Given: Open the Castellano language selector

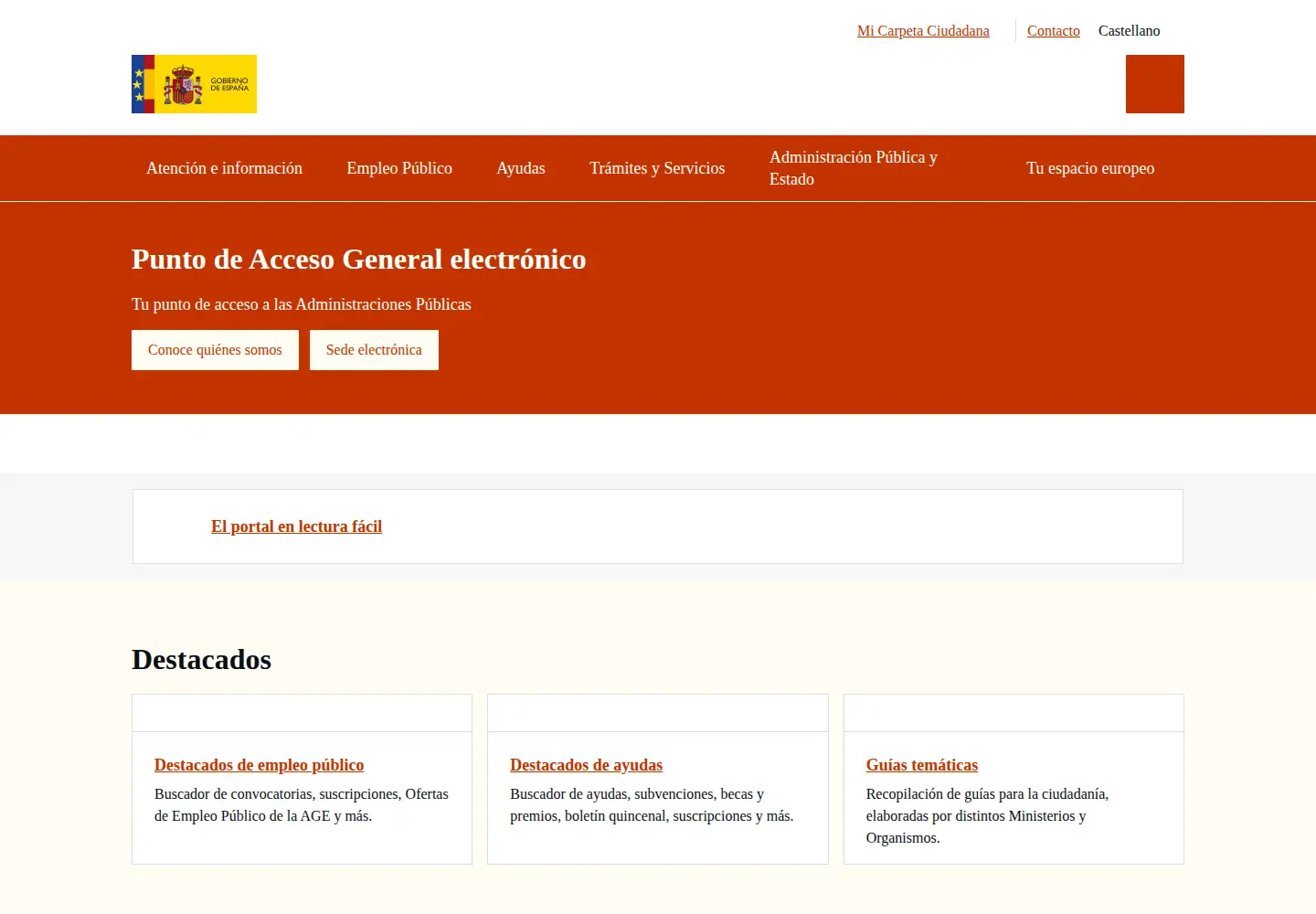Looking at the screenshot, I should (1130, 31).
